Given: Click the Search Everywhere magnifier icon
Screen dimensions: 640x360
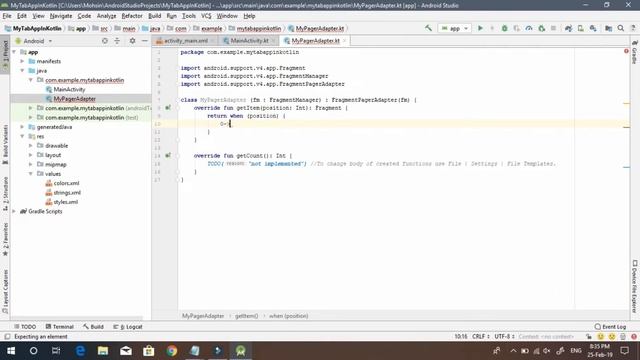Looking at the screenshot, I should point(621,28).
